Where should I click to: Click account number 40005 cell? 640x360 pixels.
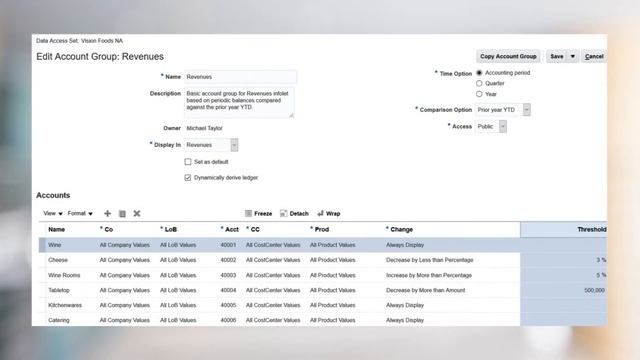[228, 305]
